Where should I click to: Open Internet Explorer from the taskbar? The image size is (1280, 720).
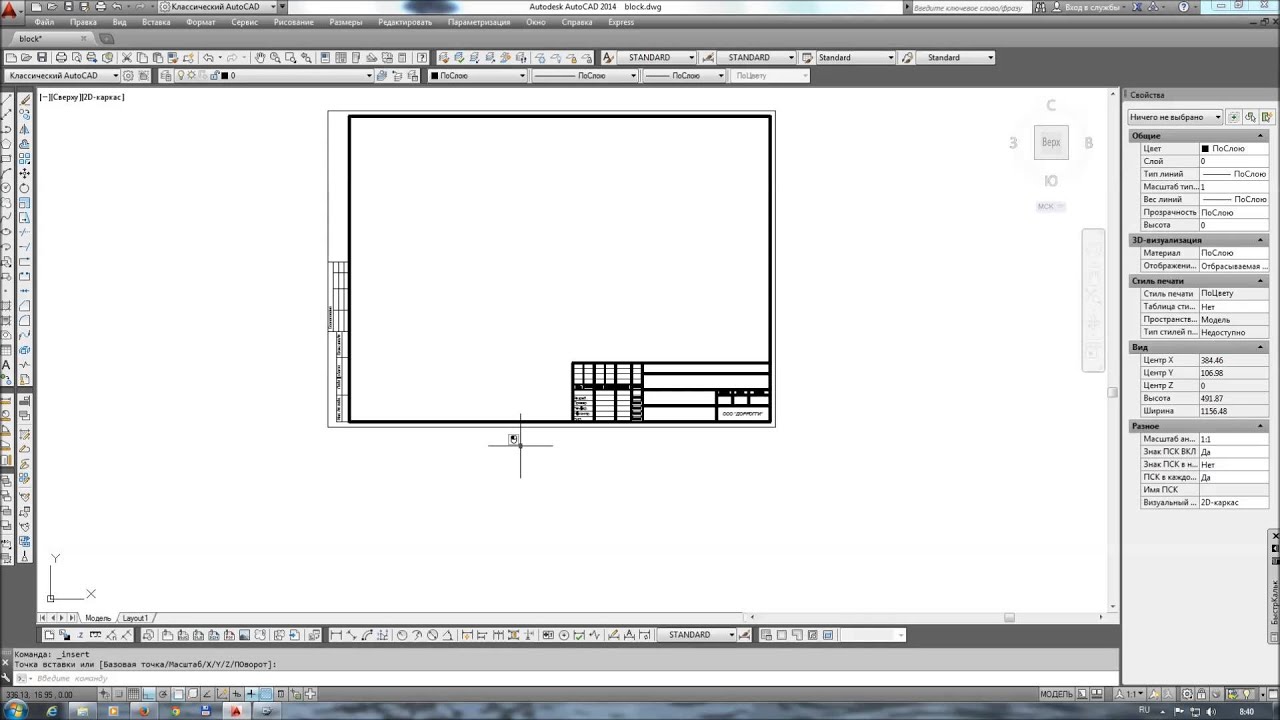pos(51,711)
